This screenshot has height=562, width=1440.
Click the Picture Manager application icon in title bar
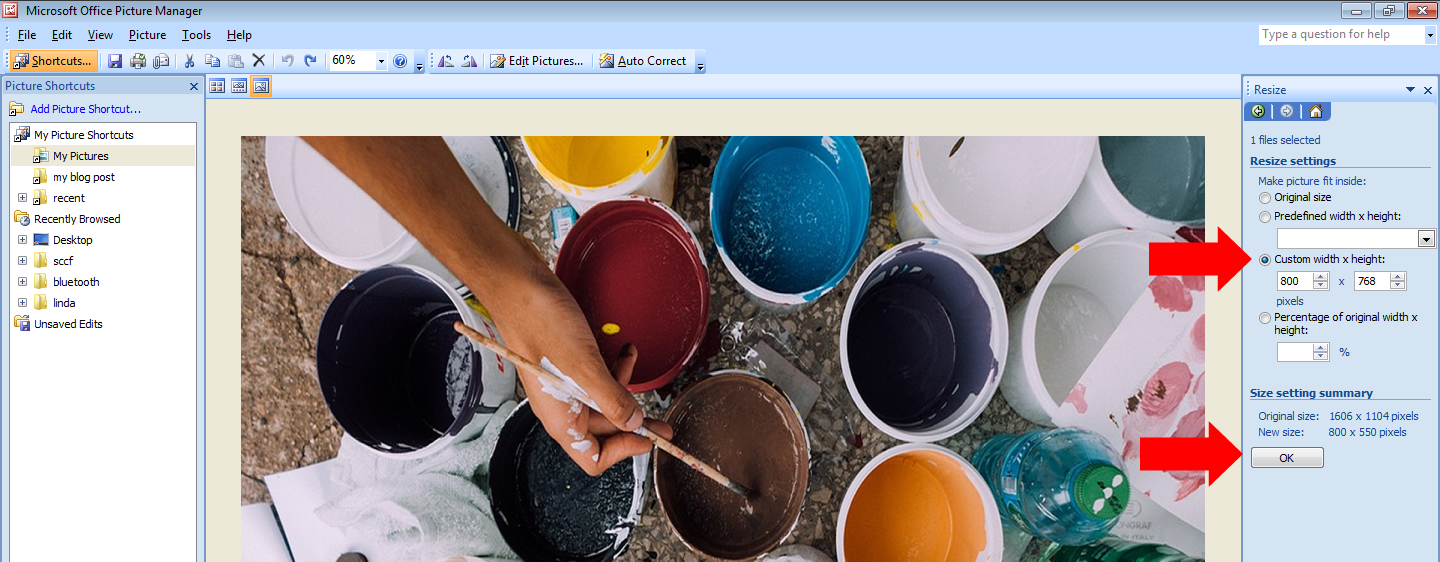(x=10, y=11)
